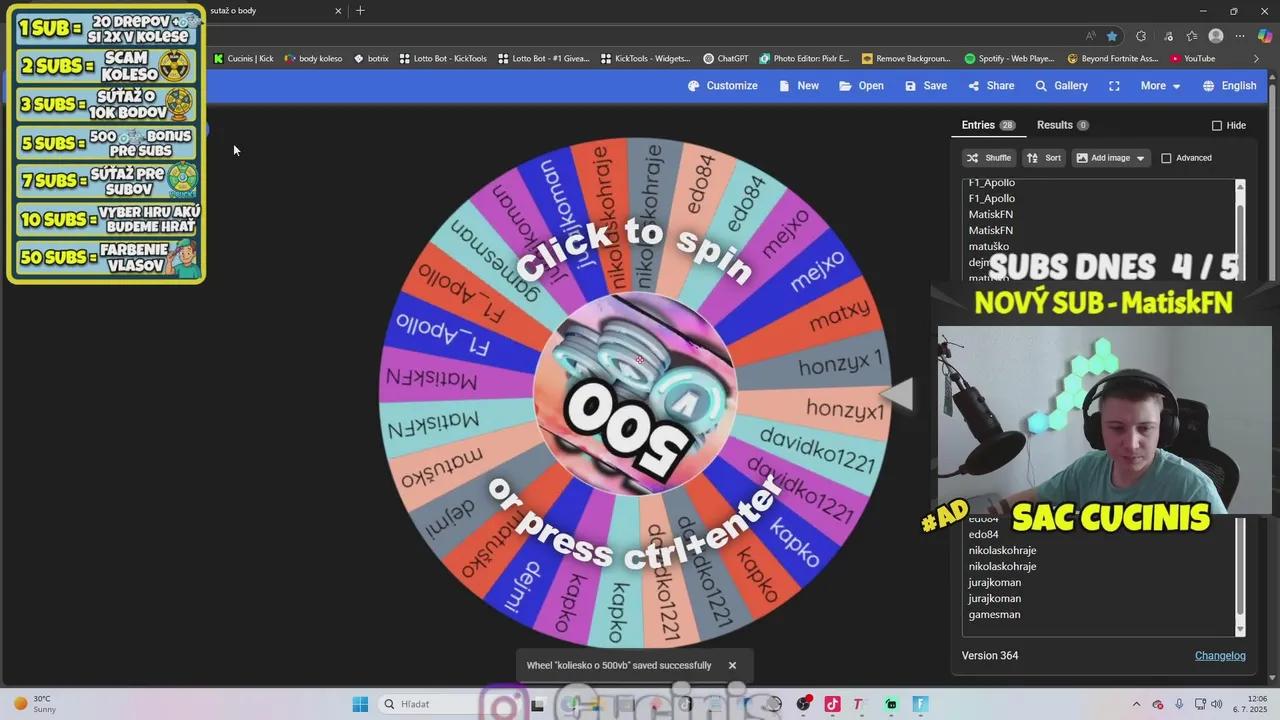Show hidden system tray icons

[1136, 704]
